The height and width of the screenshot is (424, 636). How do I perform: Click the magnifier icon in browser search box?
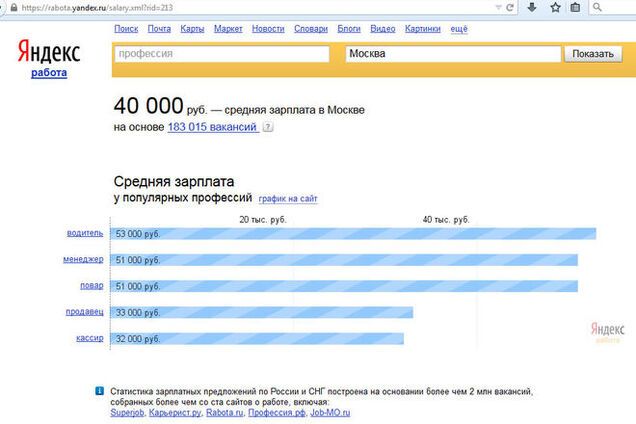click(x=597, y=7)
